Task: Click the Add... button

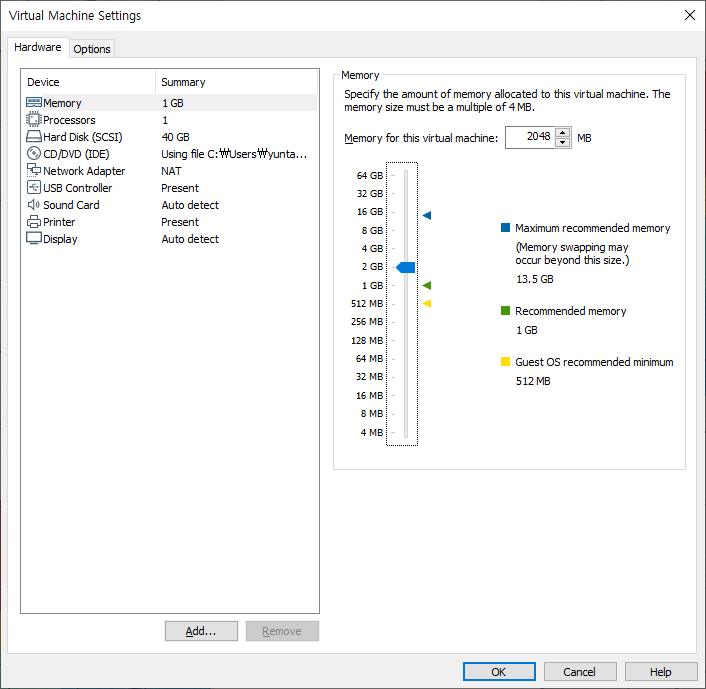Action: coord(201,631)
